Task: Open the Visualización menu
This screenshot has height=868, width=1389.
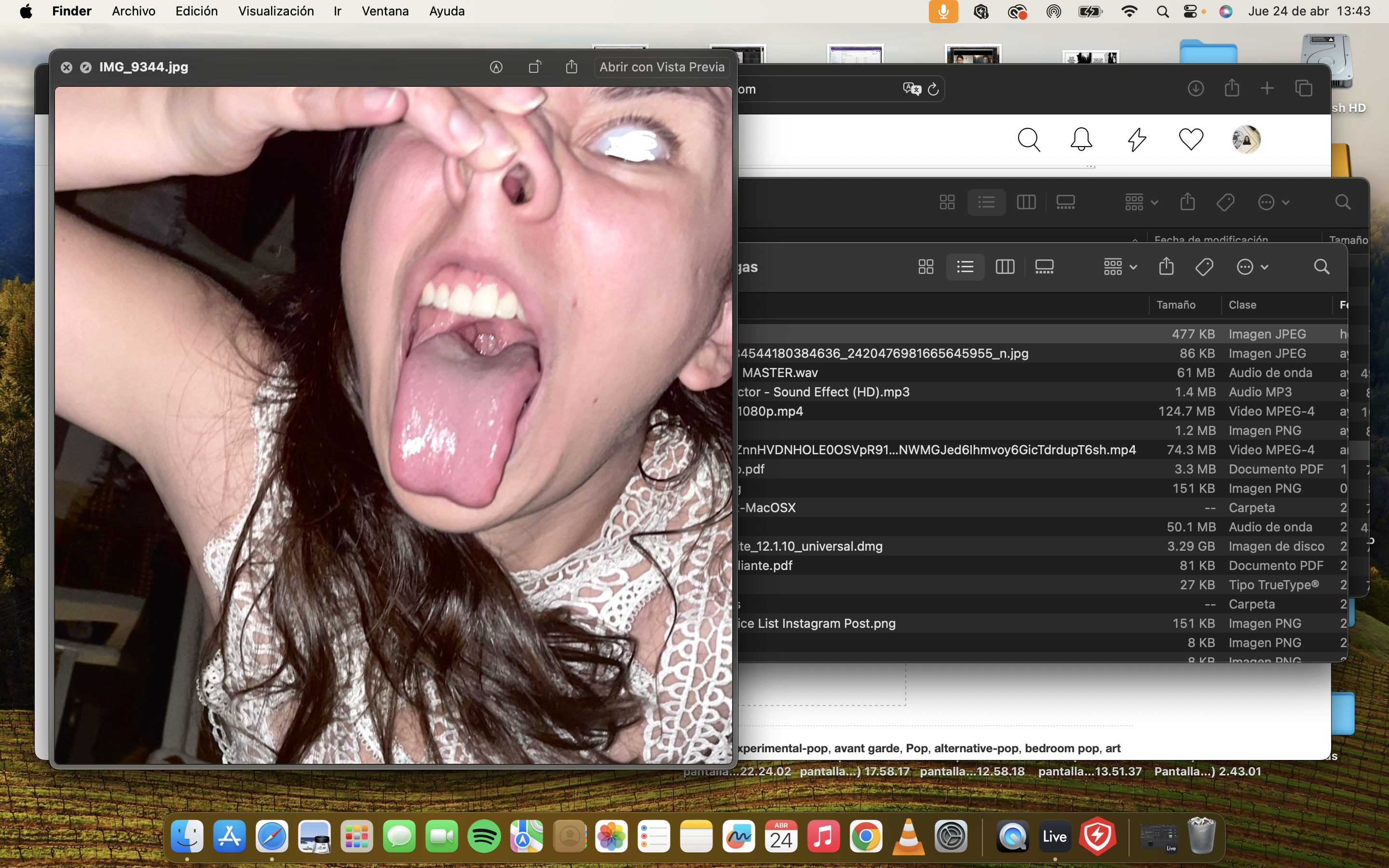Action: coord(275,12)
